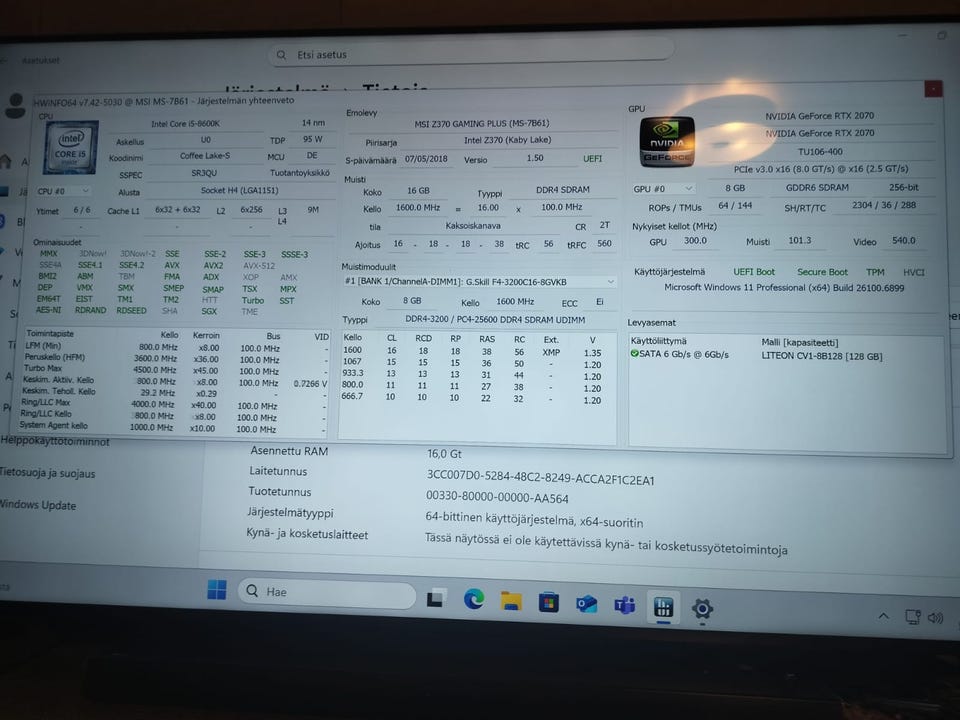Click the XMP entry in memory timings table
Screen dimensions: 960x720
(x=551, y=352)
